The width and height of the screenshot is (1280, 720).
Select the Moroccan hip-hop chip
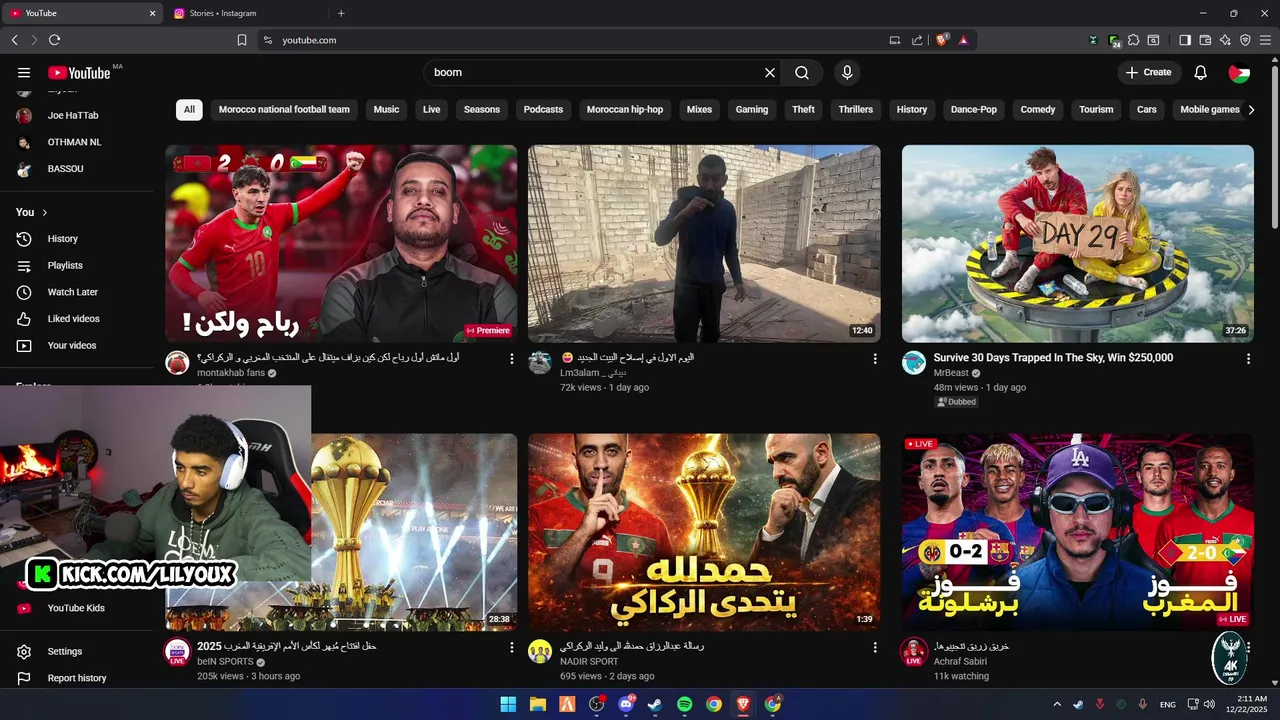(625, 109)
